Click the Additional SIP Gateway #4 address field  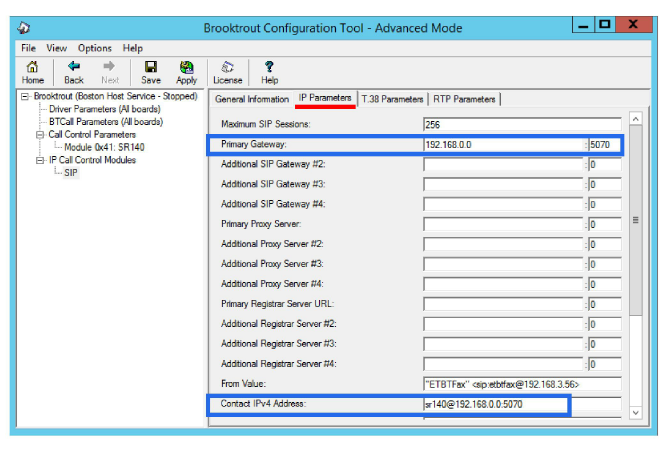point(504,204)
